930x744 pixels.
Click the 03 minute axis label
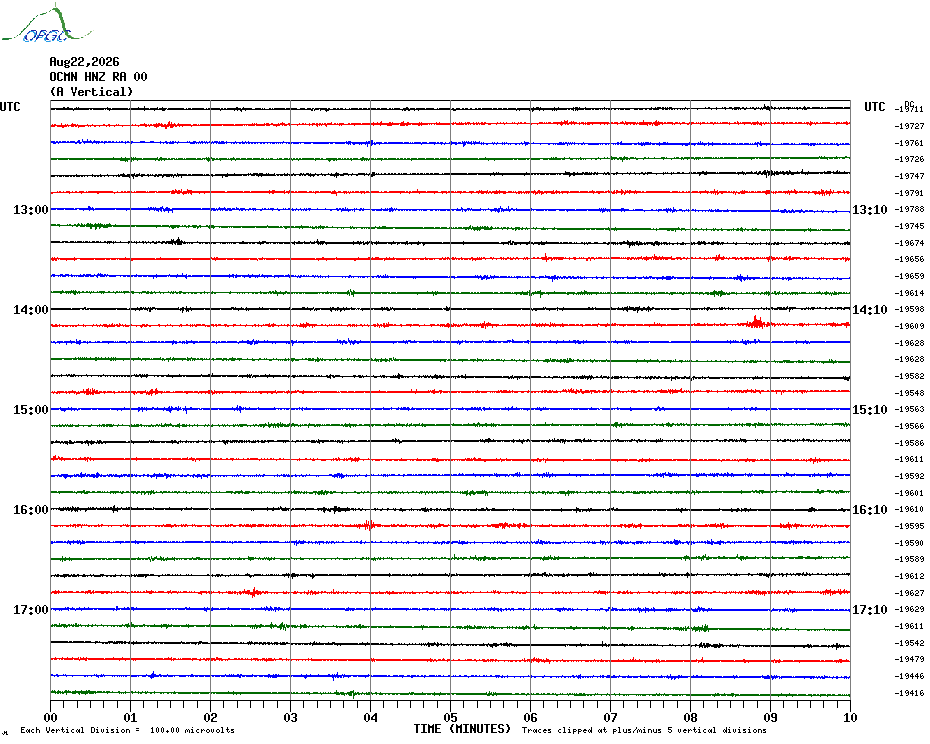pyautogui.click(x=291, y=718)
